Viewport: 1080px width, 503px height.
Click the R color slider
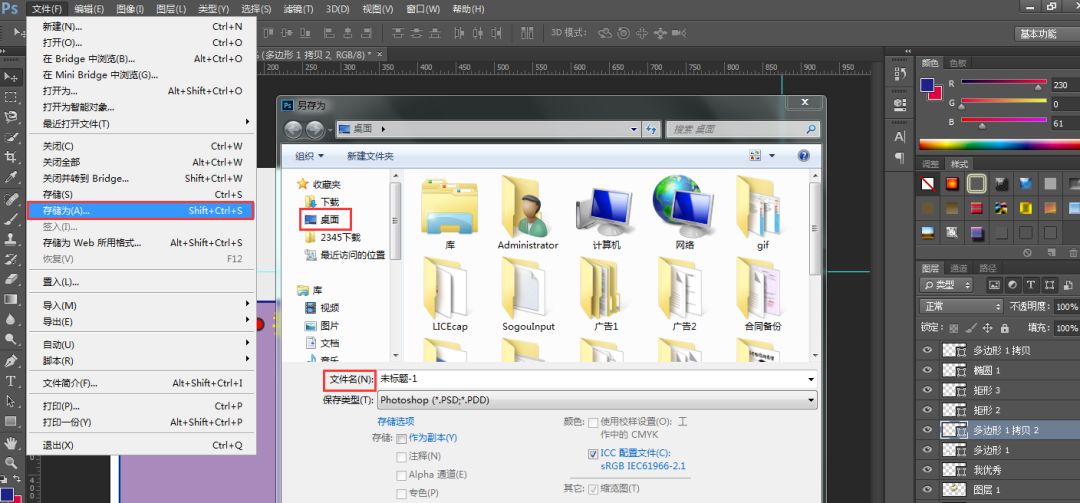tap(1003, 83)
